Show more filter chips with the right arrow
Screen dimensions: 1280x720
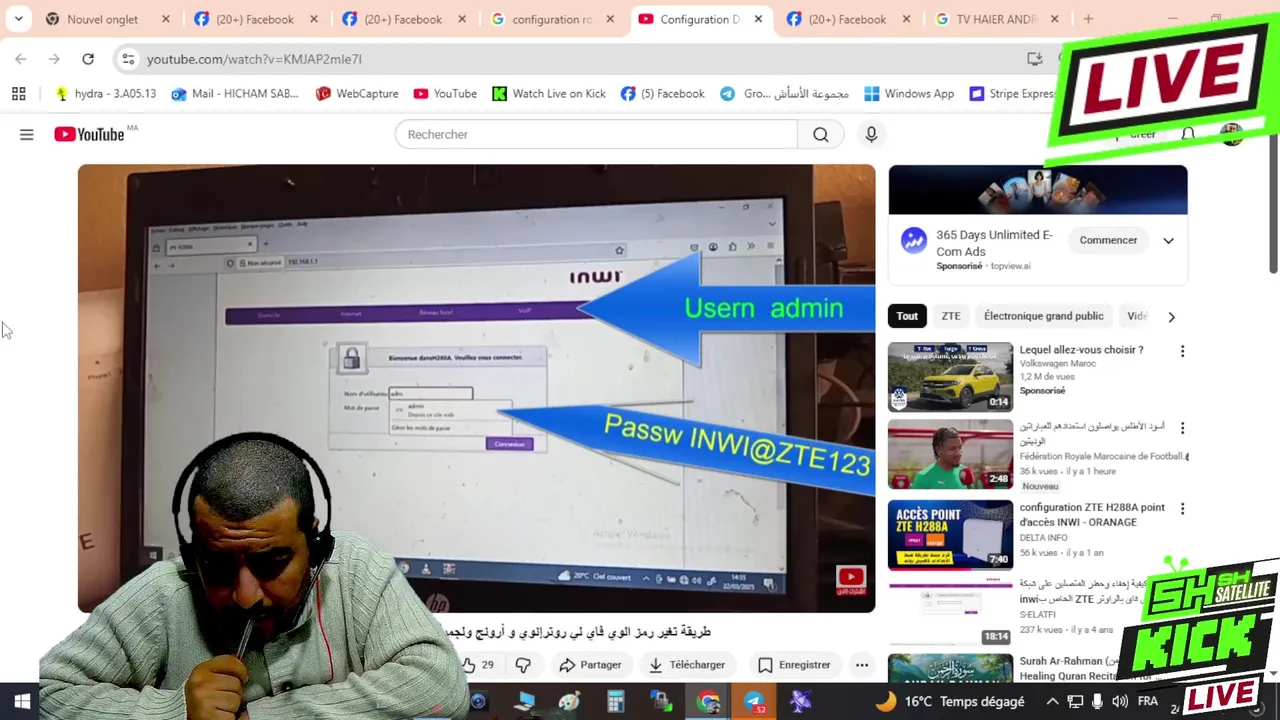coord(1171,317)
